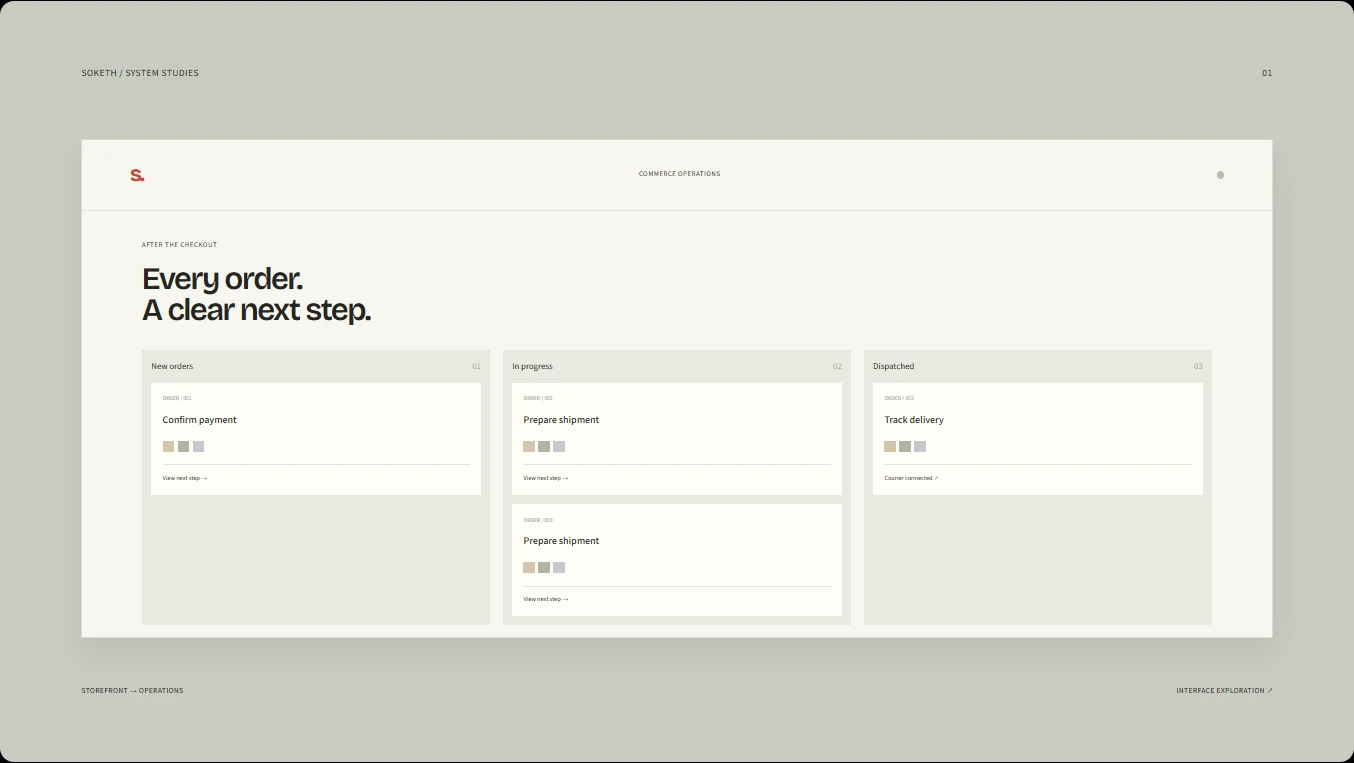The image size is (1354, 763).
Task: Select the blue-grey swatch on Confirm payment card
Action: (x=198, y=447)
